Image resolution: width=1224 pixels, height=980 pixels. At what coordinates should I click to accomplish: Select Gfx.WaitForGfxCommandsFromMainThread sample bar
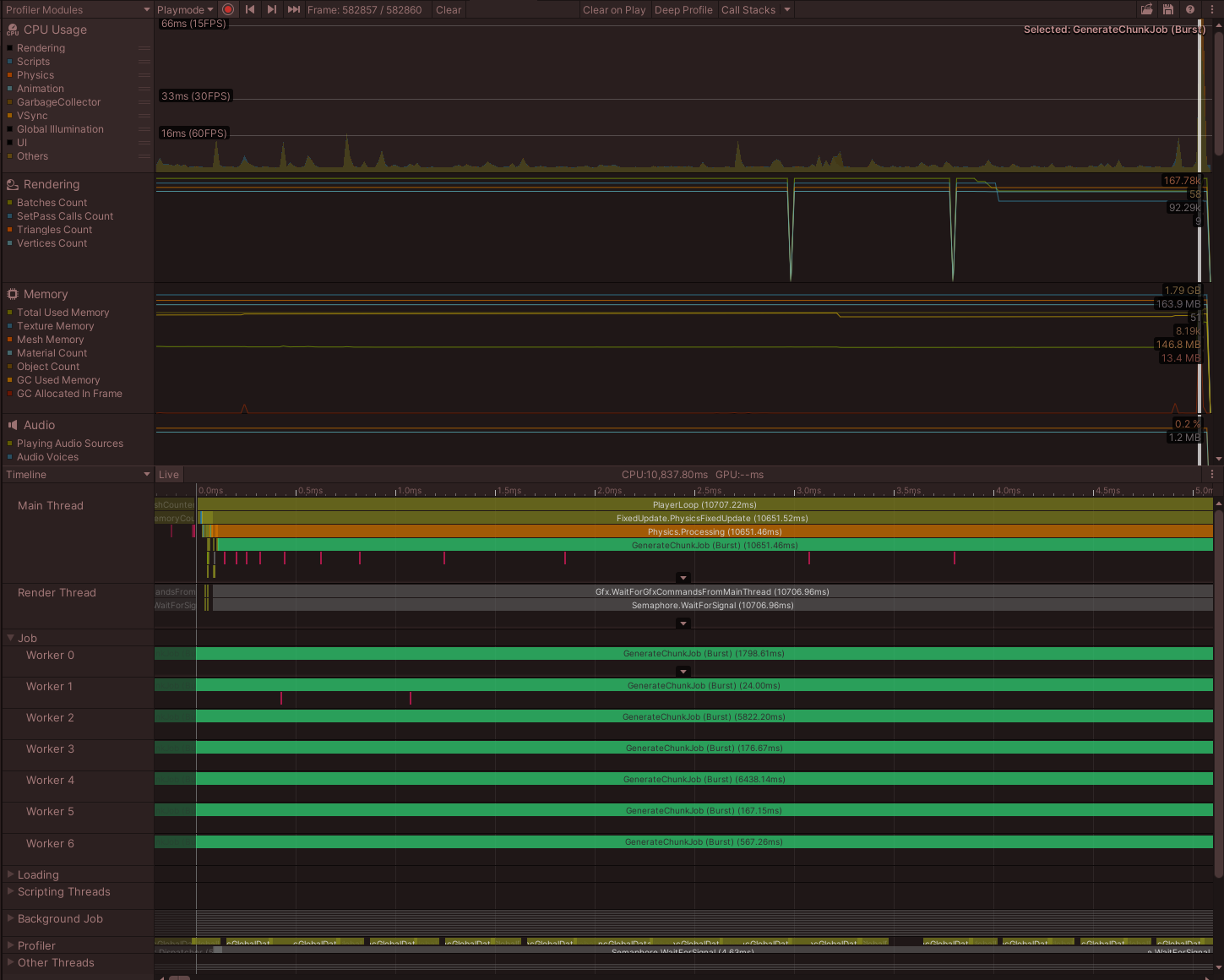712,591
